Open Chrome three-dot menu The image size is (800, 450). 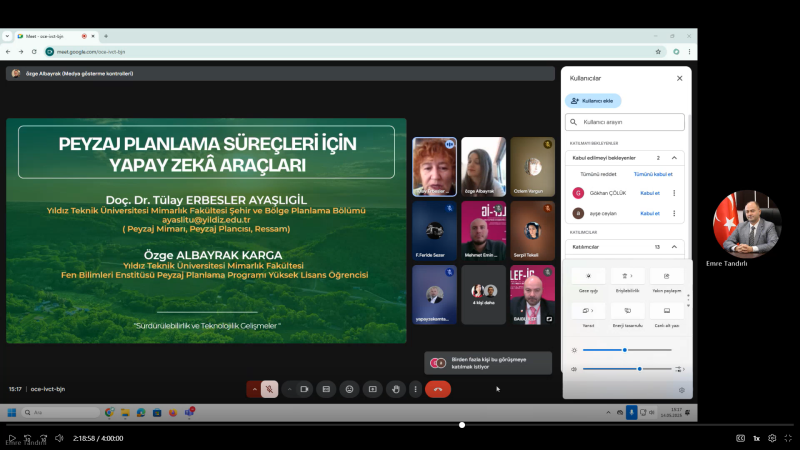click(x=689, y=52)
